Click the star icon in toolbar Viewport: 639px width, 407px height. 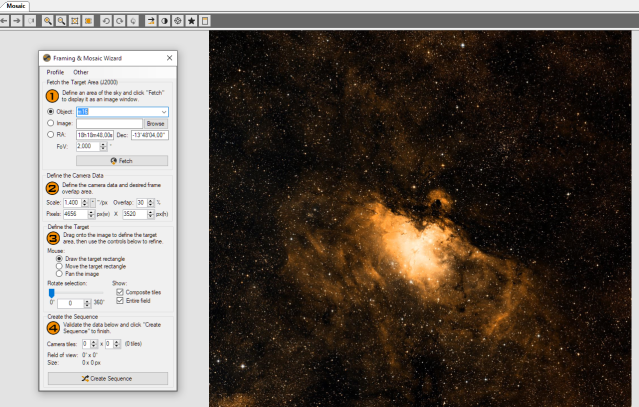click(x=192, y=20)
